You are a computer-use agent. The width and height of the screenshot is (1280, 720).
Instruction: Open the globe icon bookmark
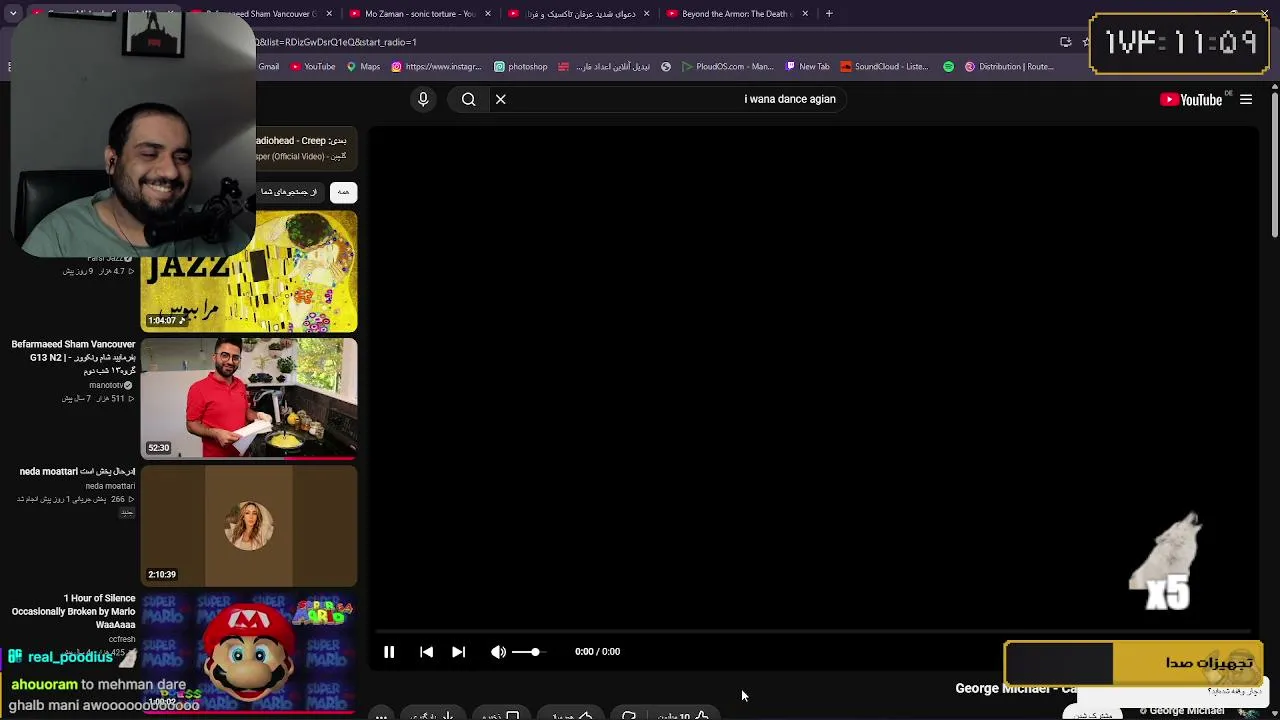point(666,67)
